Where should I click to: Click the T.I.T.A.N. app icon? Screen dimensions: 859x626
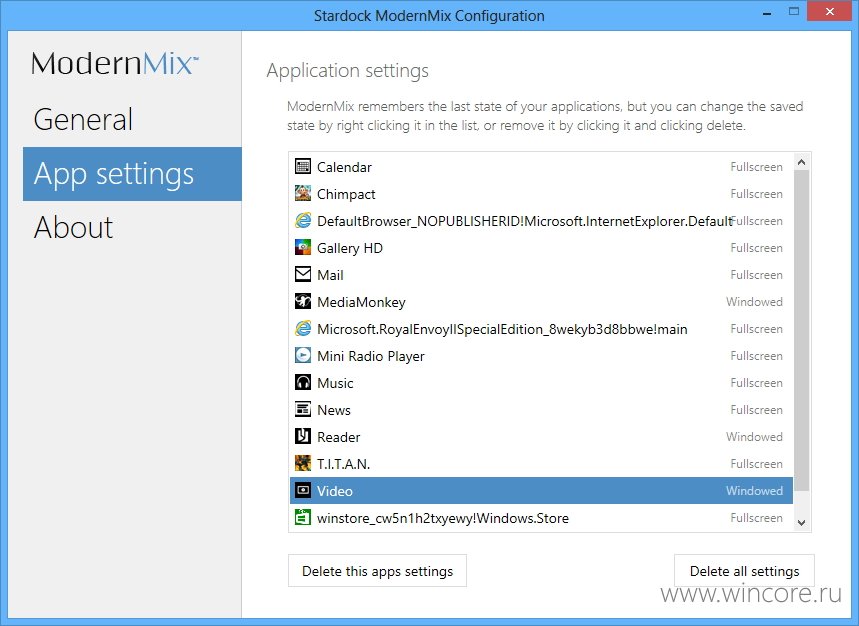[303, 463]
